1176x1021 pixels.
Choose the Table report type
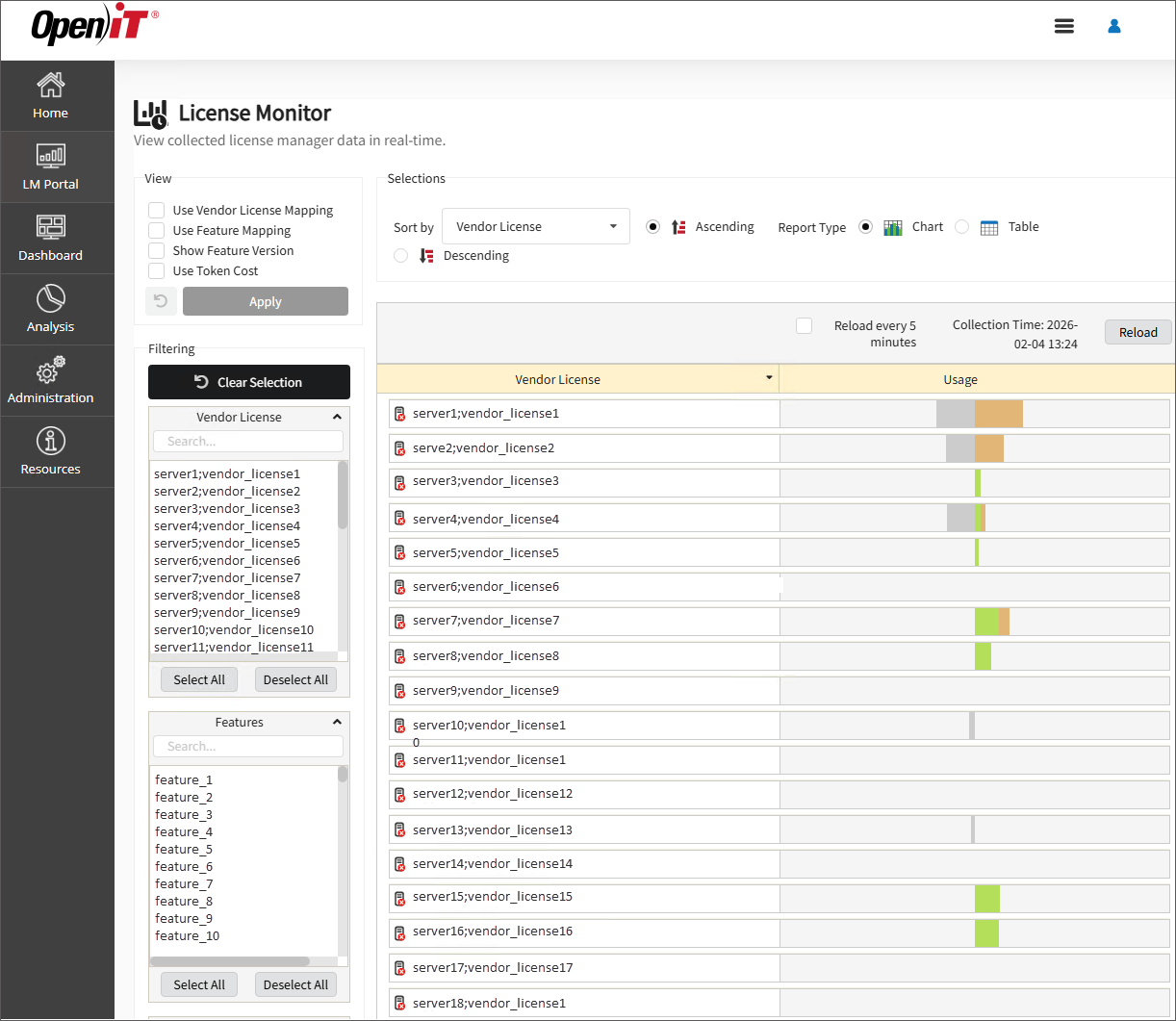pos(961,227)
